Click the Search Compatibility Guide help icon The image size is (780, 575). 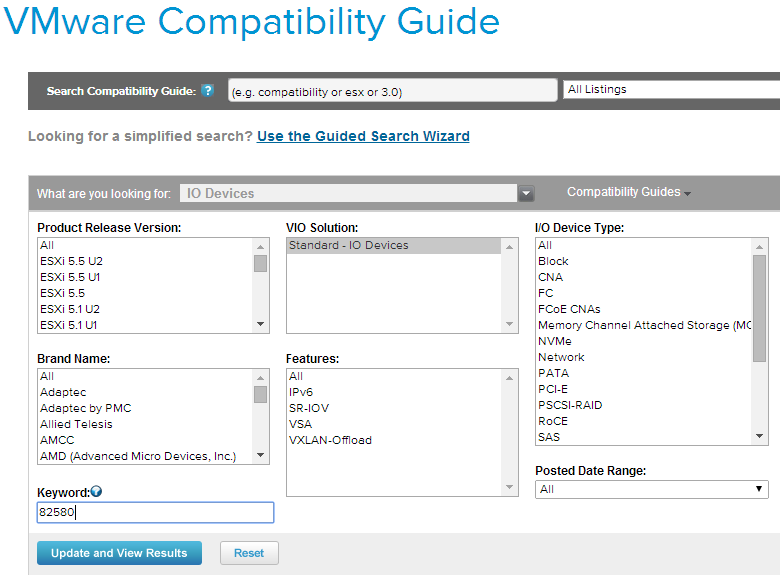click(x=208, y=91)
